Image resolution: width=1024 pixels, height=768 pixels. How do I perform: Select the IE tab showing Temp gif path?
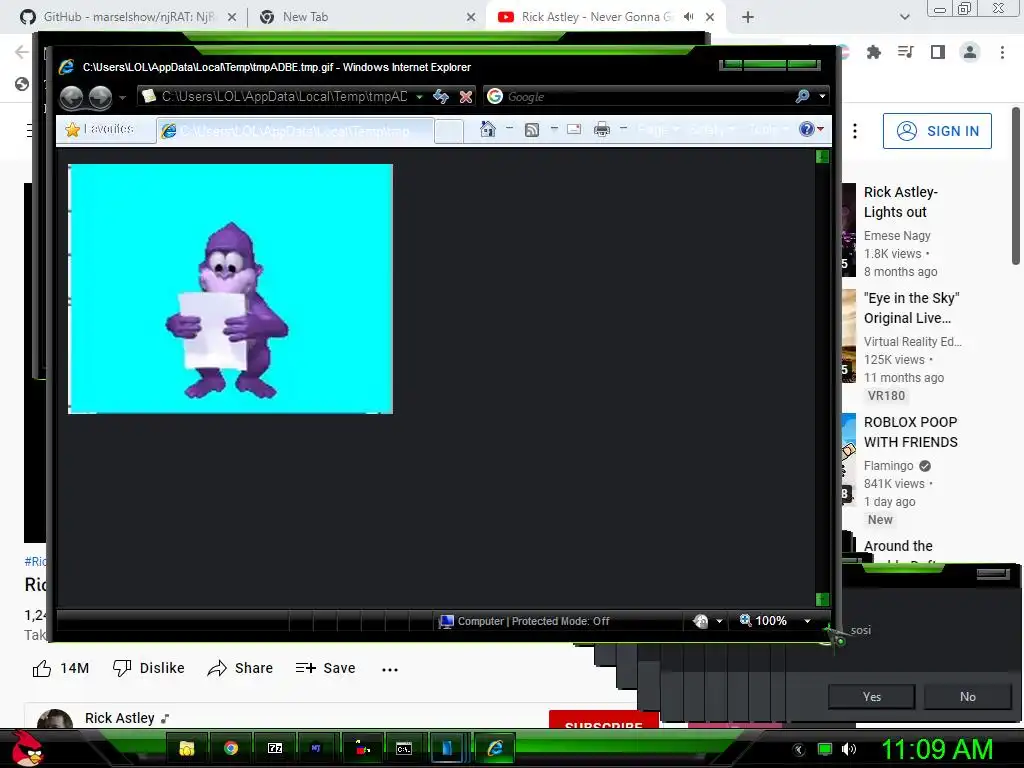[295, 131]
